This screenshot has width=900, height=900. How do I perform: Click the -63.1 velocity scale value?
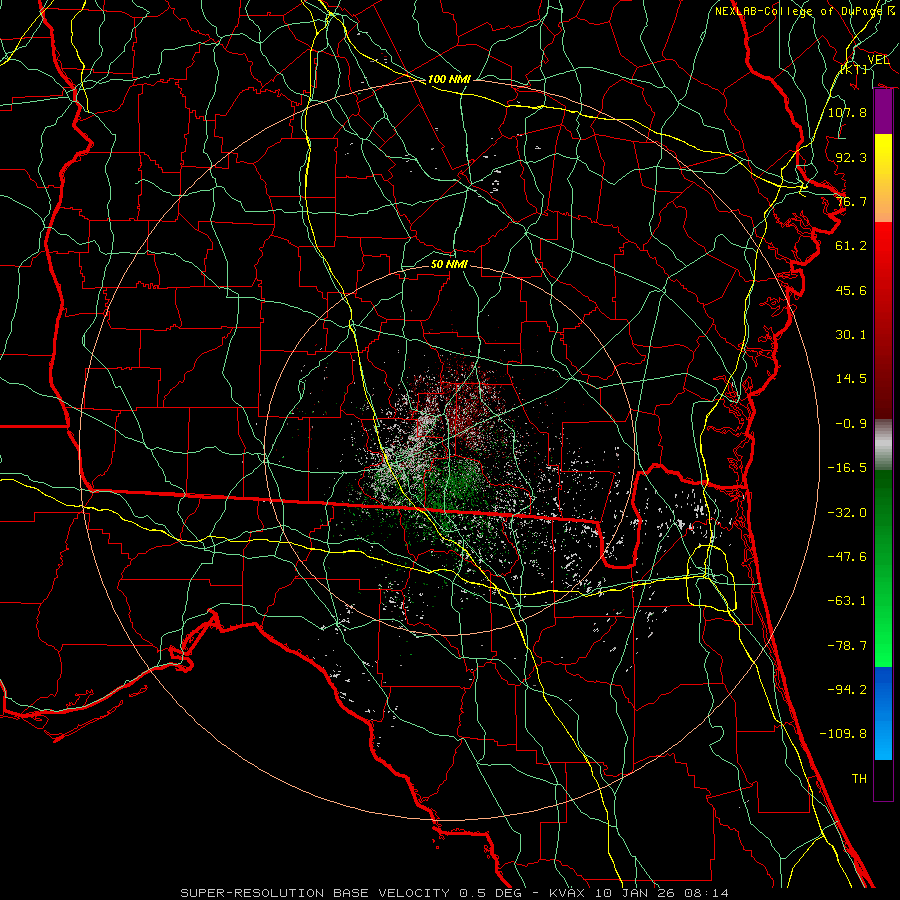(847, 601)
